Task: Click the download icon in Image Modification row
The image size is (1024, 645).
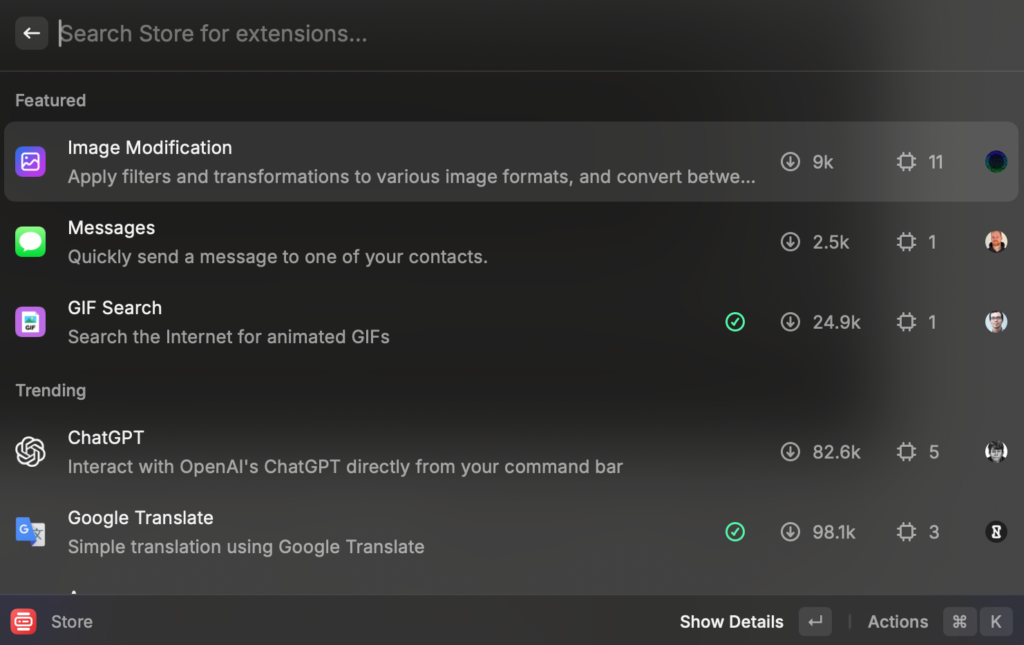Action: click(x=790, y=161)
